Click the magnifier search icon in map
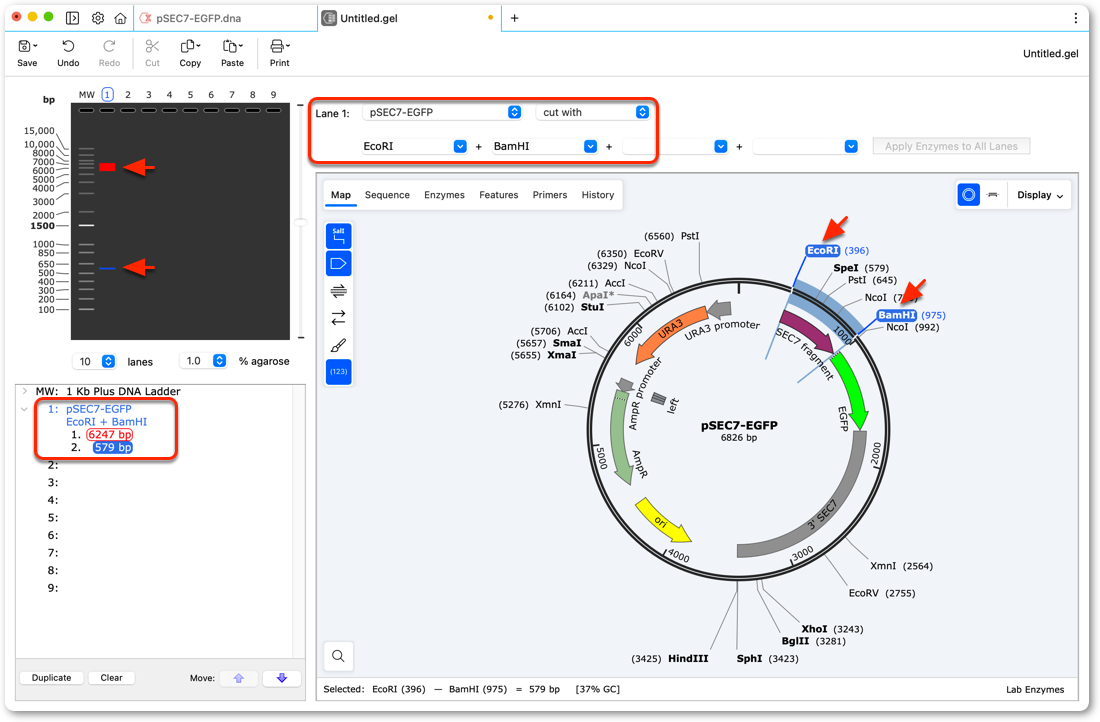Image resolution: width=1100 pixels, height=722 pixels. click(x=338, y=656)
